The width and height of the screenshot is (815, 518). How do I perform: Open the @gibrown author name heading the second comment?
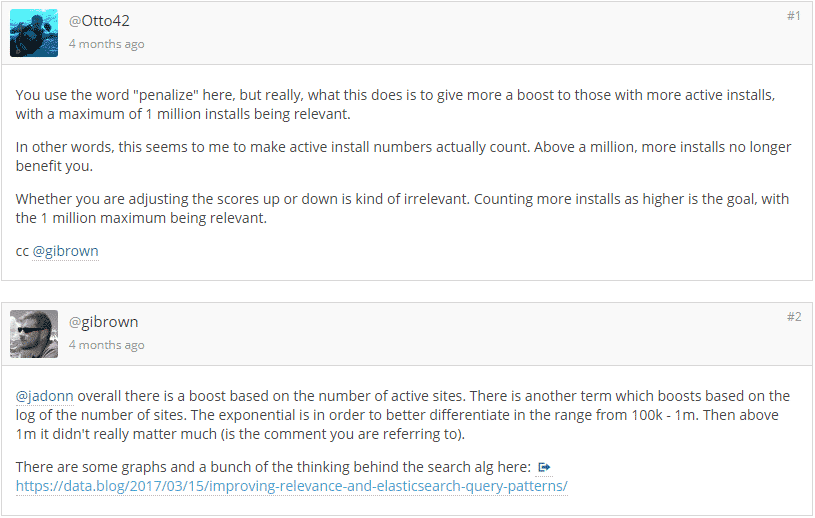[x=103, y=322]
